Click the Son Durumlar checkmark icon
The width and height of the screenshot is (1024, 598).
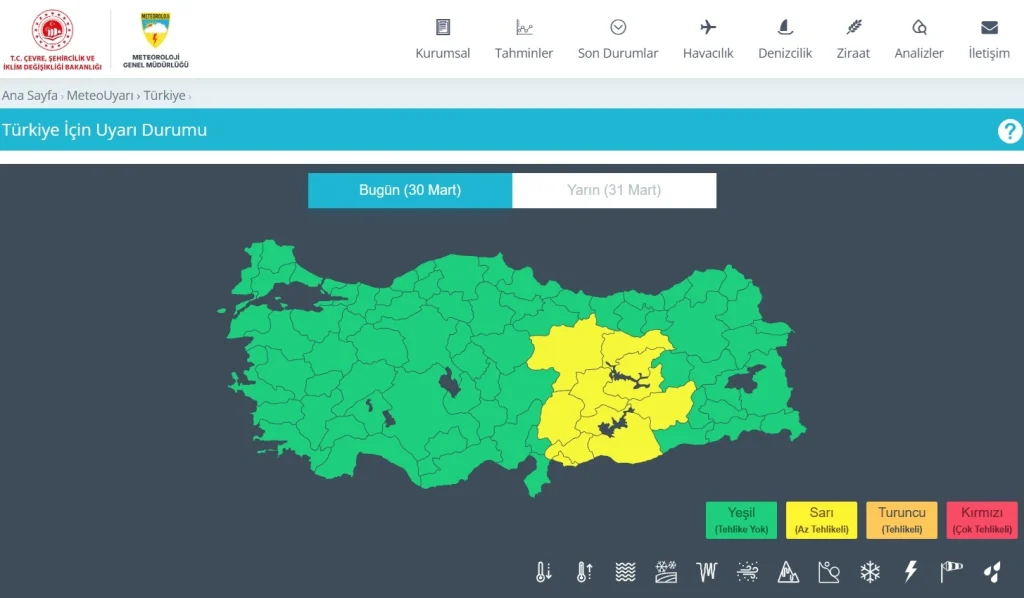coord(618,27)
